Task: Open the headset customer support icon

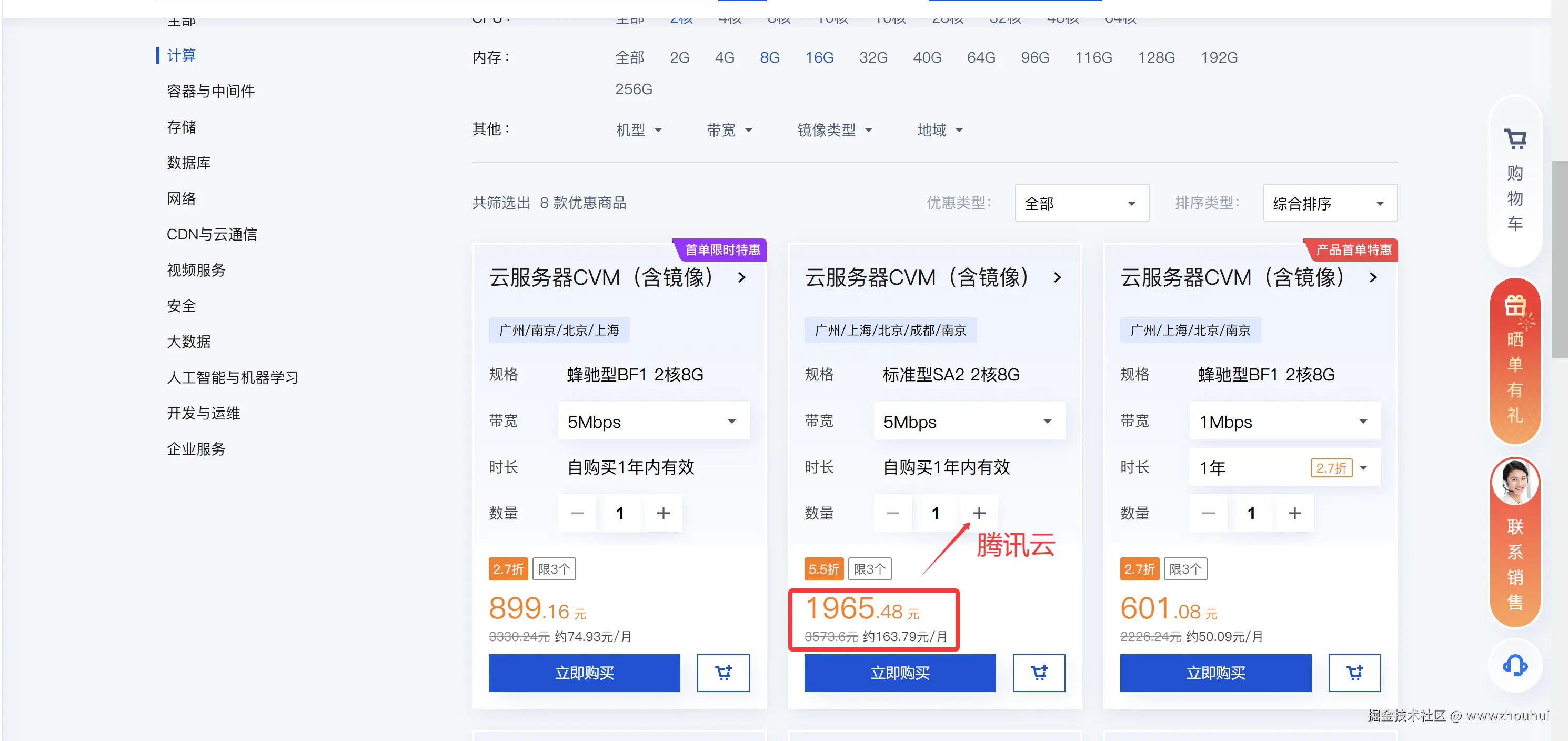Action: pyautogui.click(x=1514, y=666)
